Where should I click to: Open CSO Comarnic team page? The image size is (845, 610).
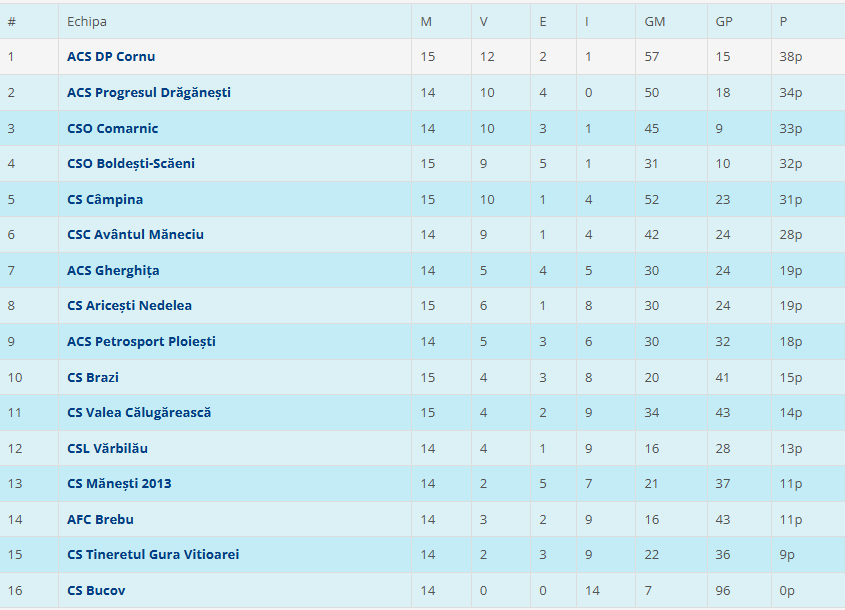click(112, 129)
